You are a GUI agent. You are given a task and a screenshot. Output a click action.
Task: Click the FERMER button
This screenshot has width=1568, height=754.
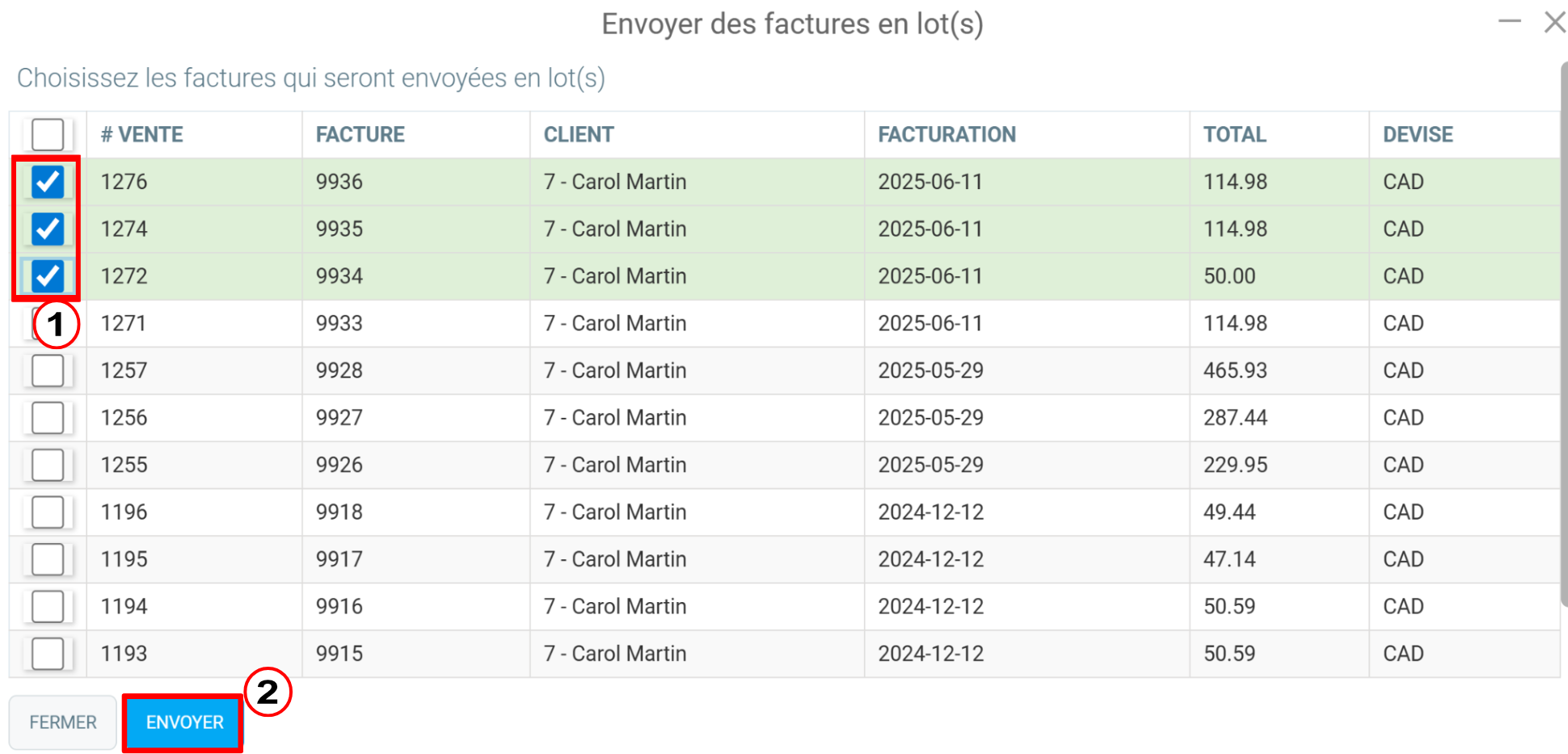click(x=63, y=722)
